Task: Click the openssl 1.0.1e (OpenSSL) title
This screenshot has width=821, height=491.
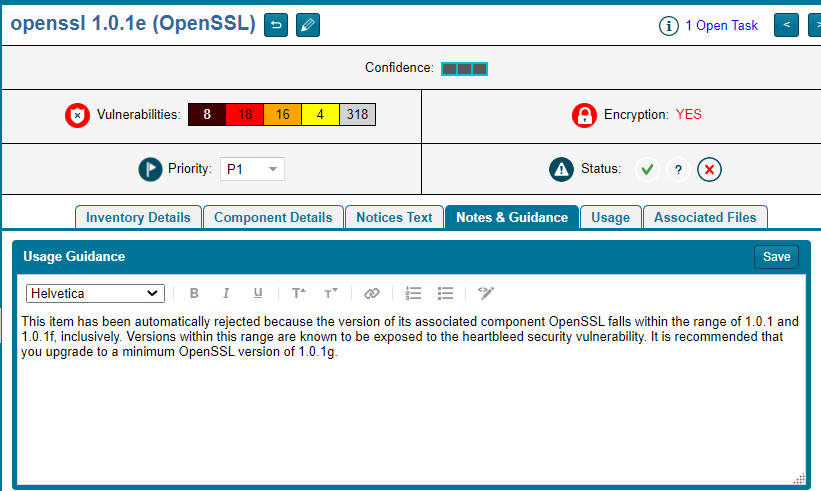Action: point(133,24)
